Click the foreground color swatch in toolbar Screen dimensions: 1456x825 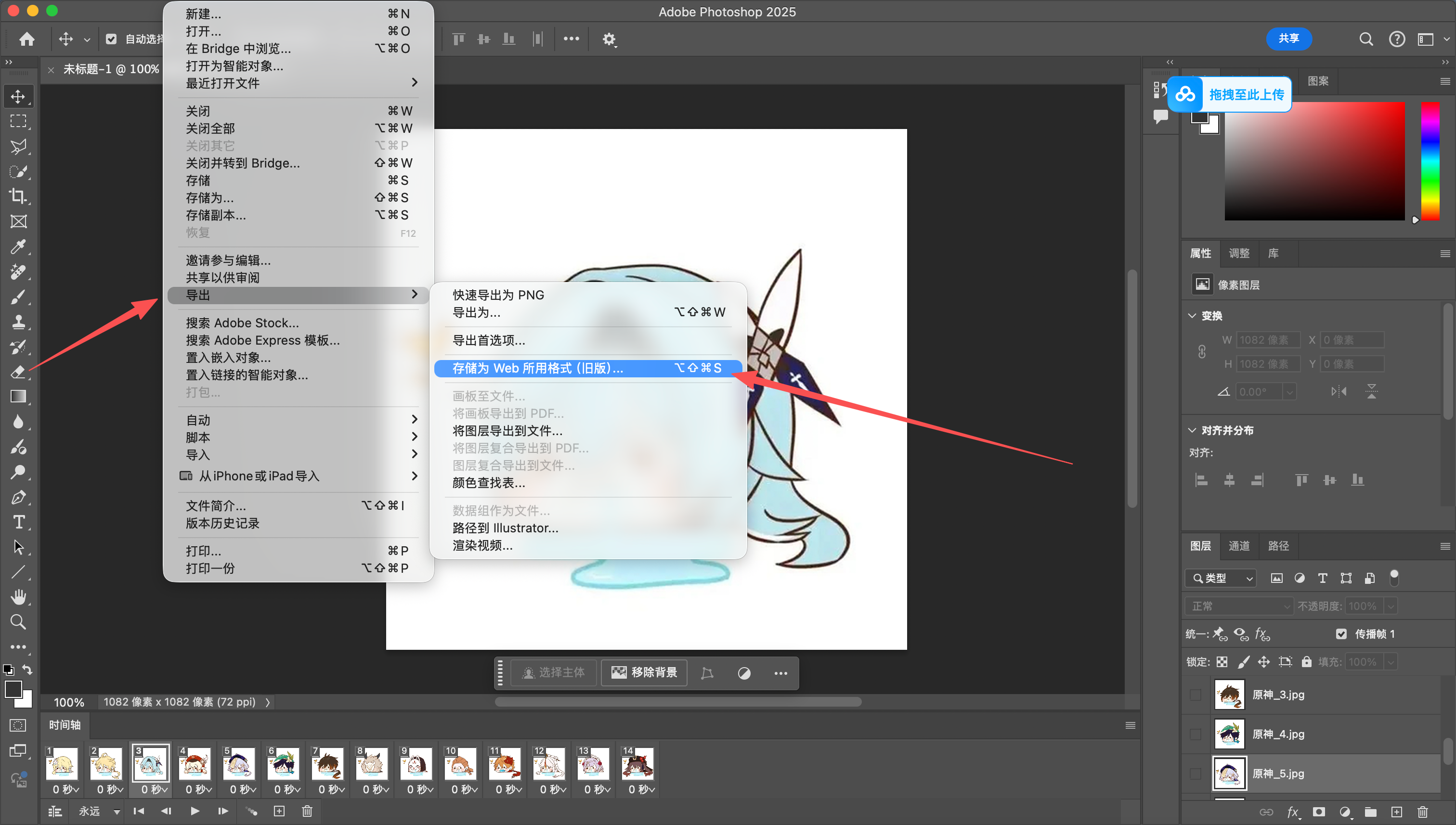tap(13, 690)
